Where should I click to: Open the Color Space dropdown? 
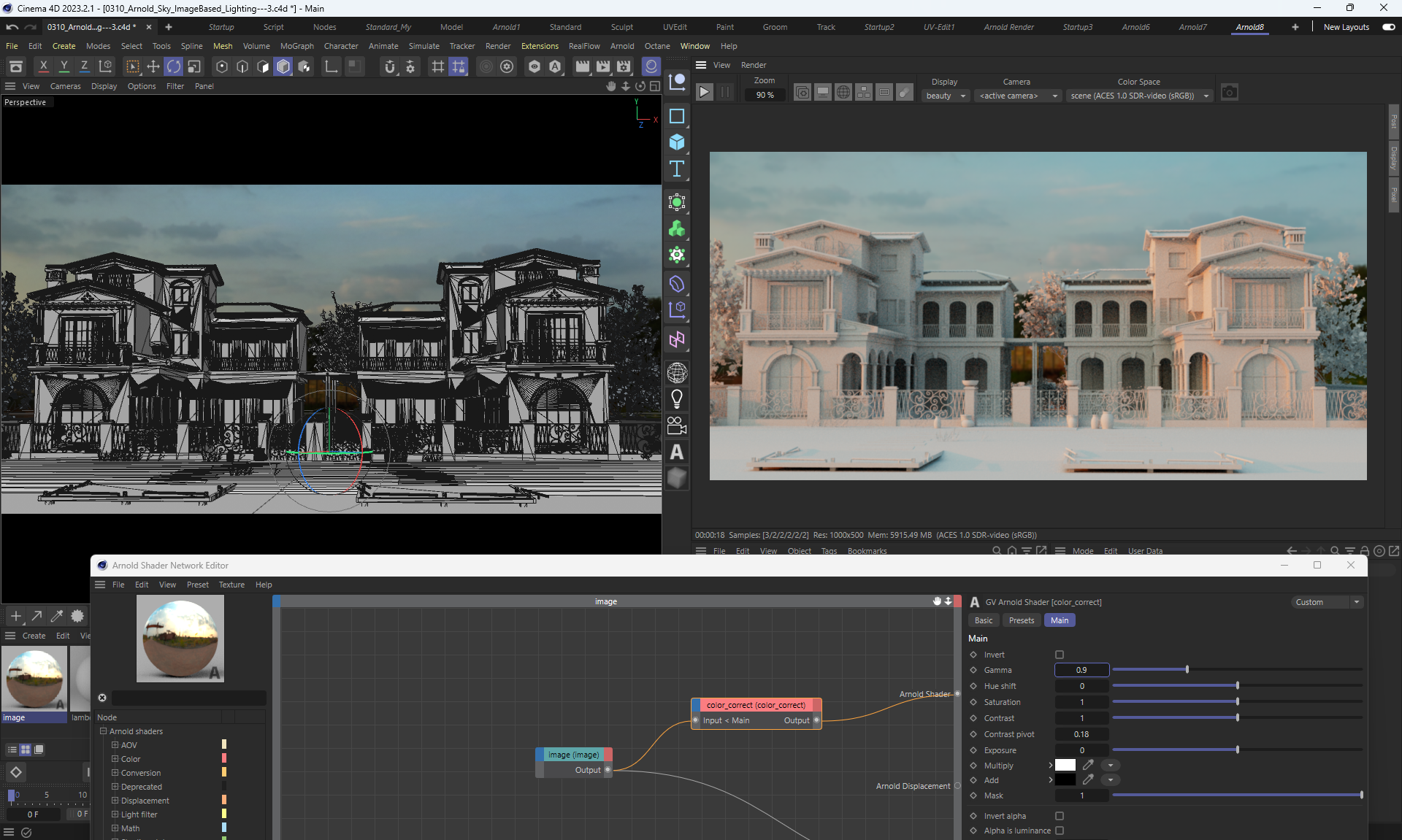click(1139, 96)
